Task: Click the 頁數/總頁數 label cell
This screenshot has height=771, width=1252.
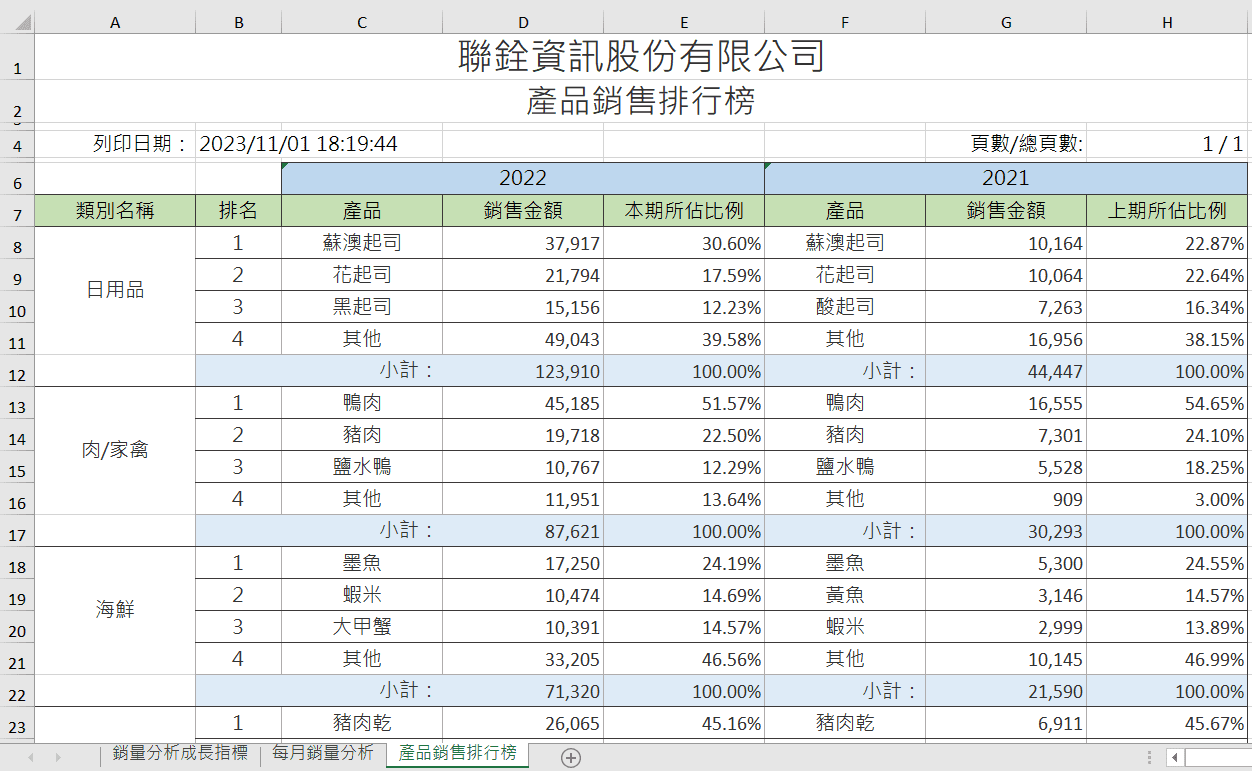Action: (1006, 144)
